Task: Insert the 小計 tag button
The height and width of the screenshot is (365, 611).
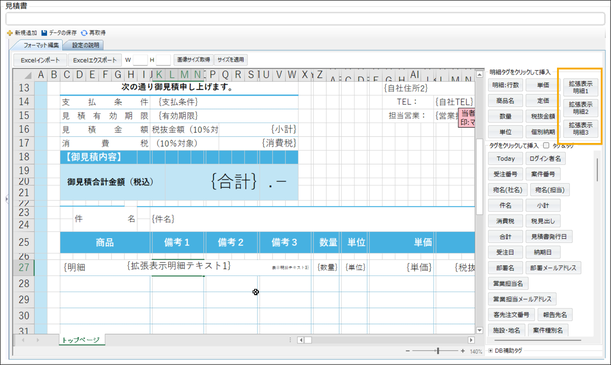Action: point(543,205)
